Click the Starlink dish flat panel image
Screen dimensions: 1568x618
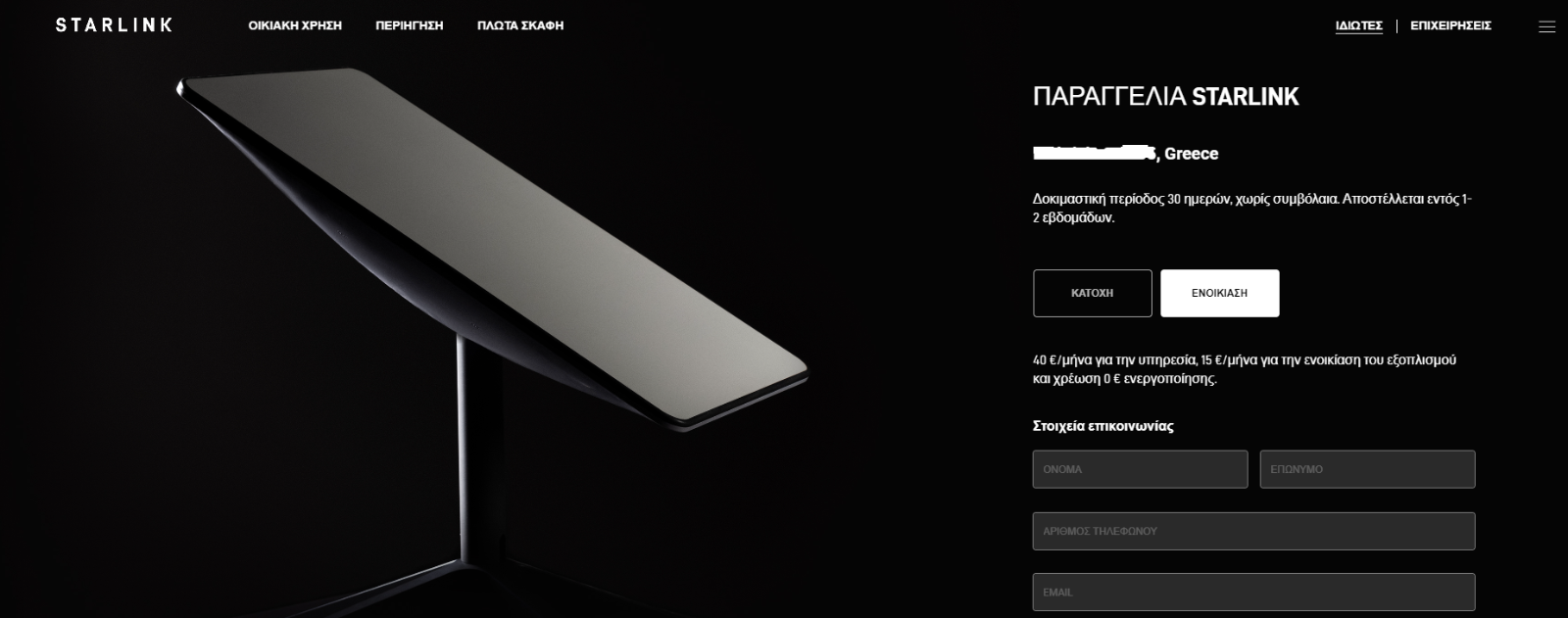tap(490, 245)
